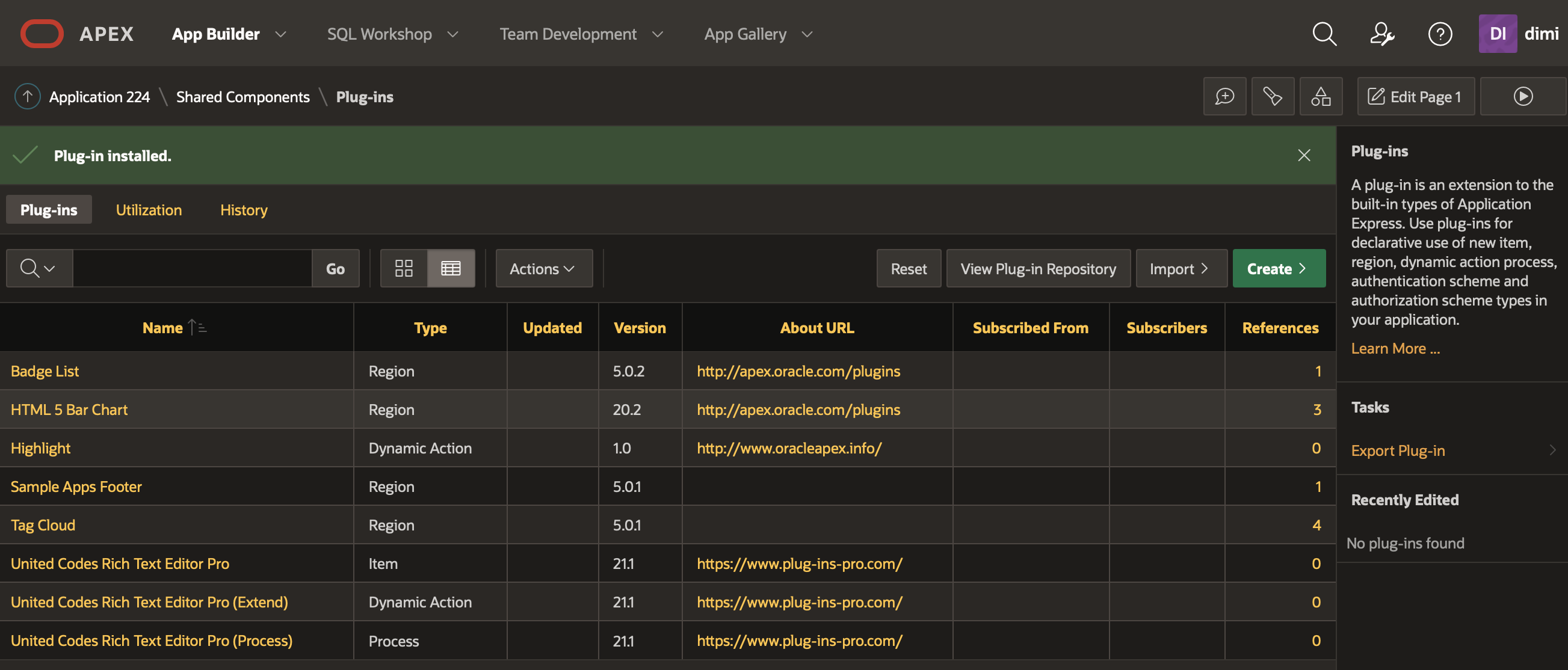This screenshot has height=670, width=1568.
Task: Switch to the Utilization tab
Action: tap(149, 210)
